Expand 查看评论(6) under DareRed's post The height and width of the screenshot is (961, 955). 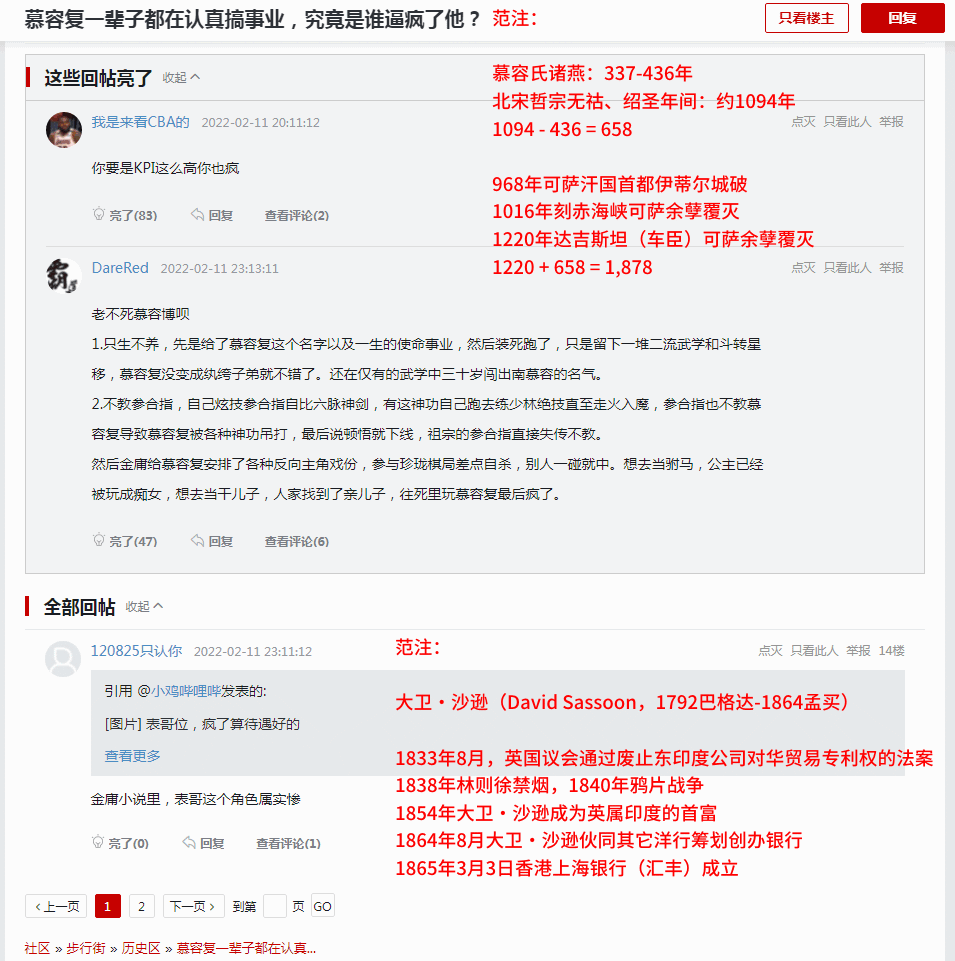coord(297,541)
